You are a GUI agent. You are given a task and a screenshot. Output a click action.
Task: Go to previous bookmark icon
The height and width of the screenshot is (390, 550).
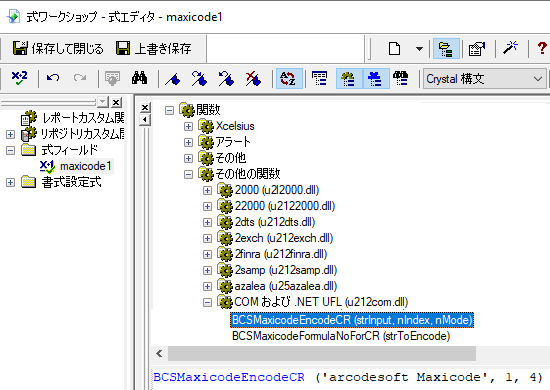[226, 79]
